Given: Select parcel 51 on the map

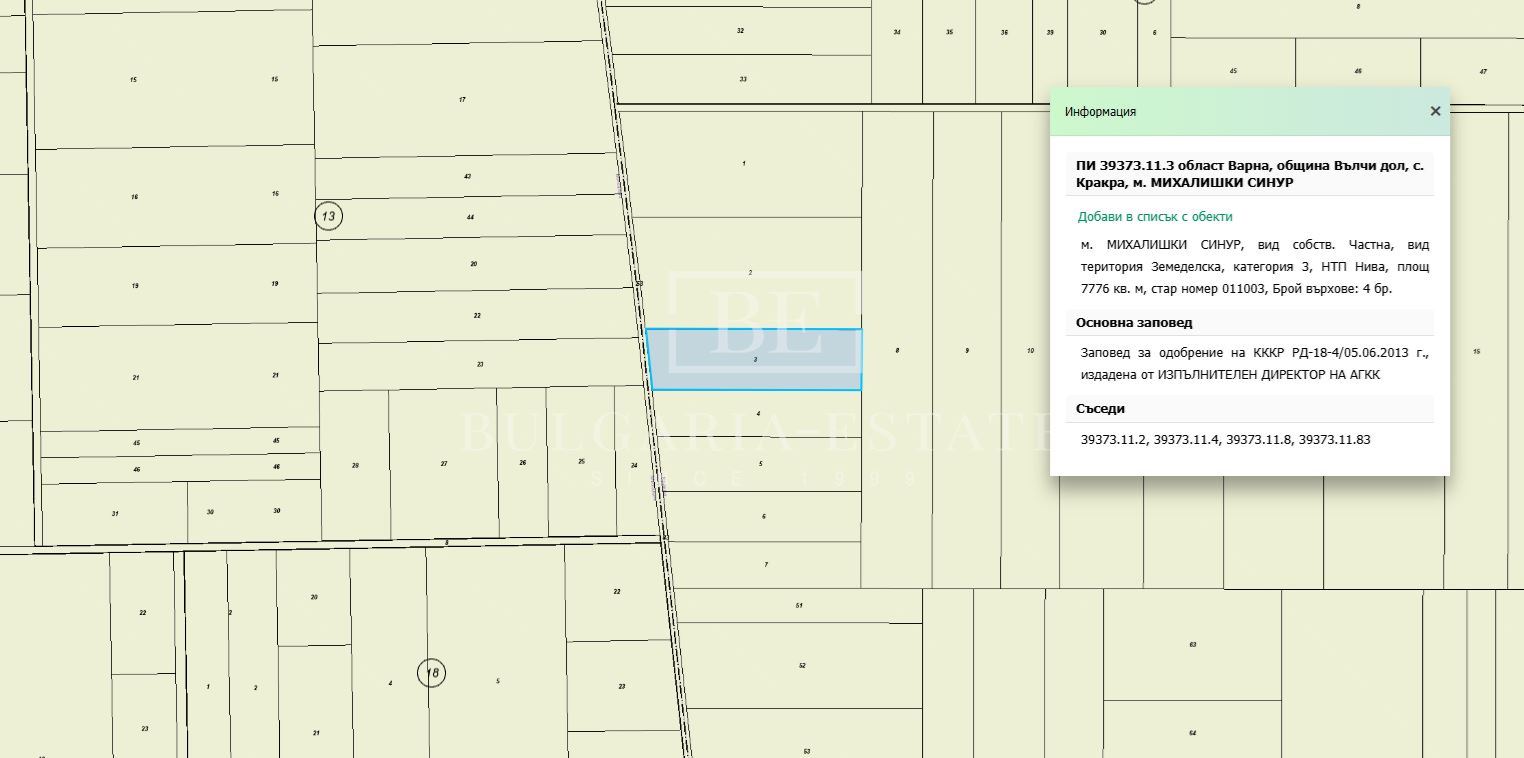Looking at the screenshot, I should (x=799, y=606).
